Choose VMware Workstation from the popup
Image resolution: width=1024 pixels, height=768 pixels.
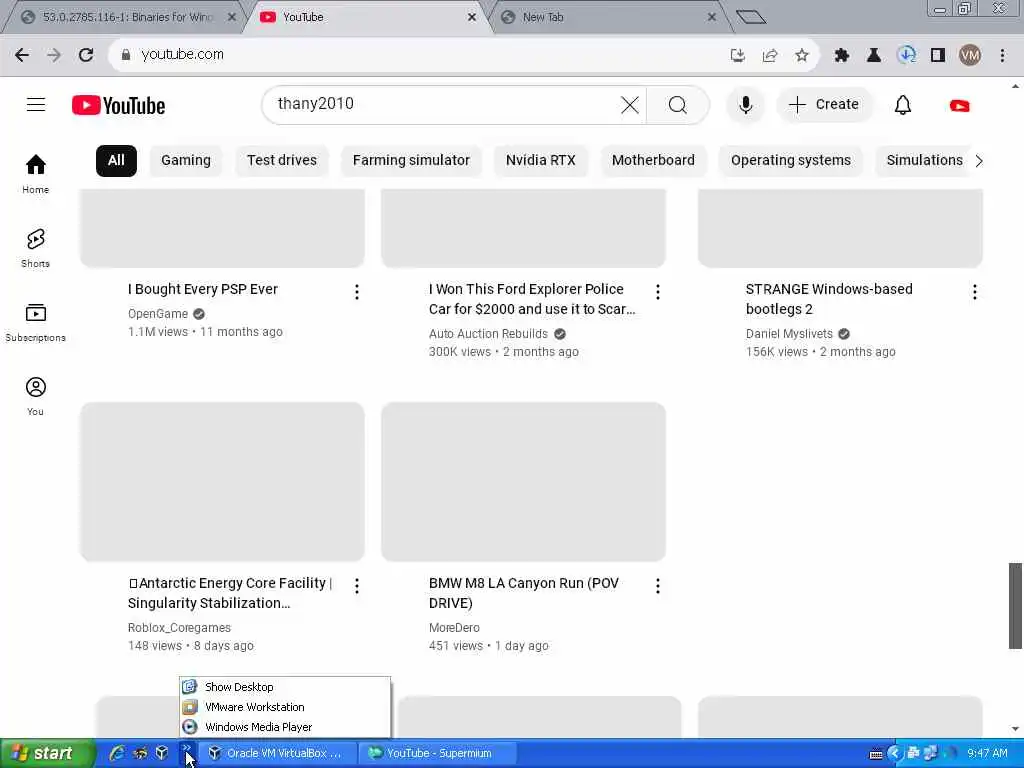point(285,707)
